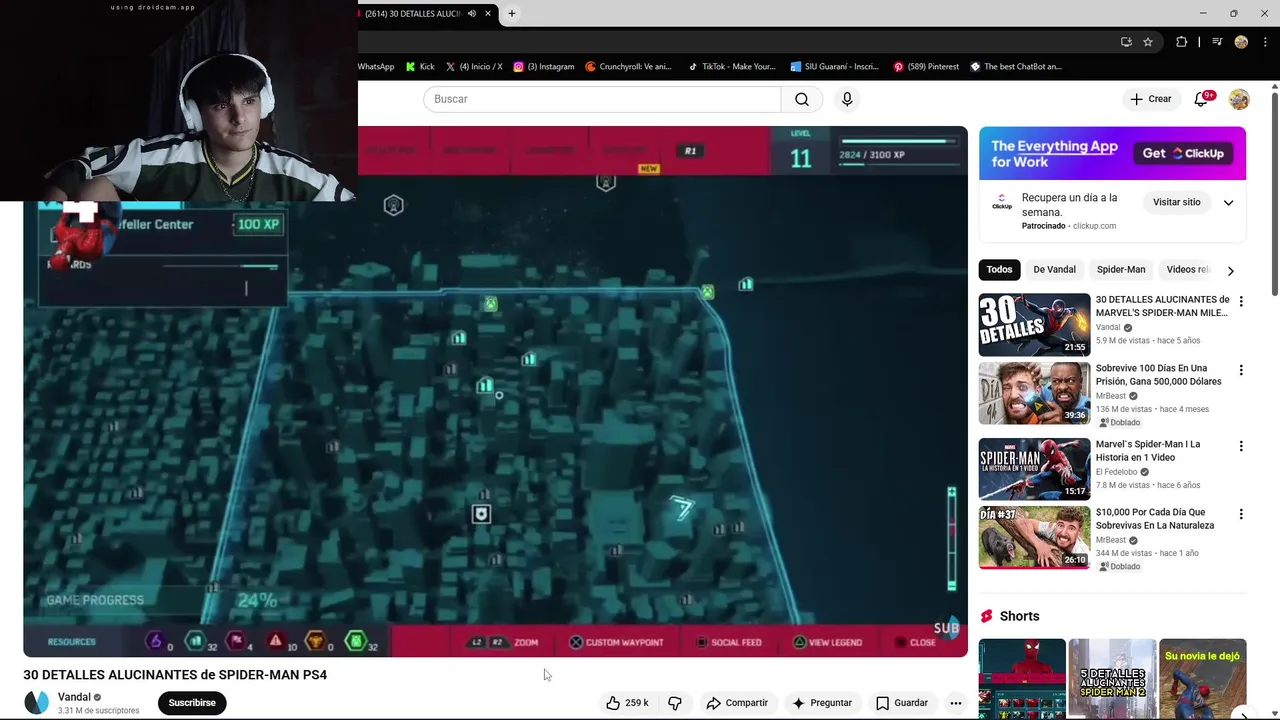Open Inicio / X bookmark
1280x720 pixels.
[474, 67]
